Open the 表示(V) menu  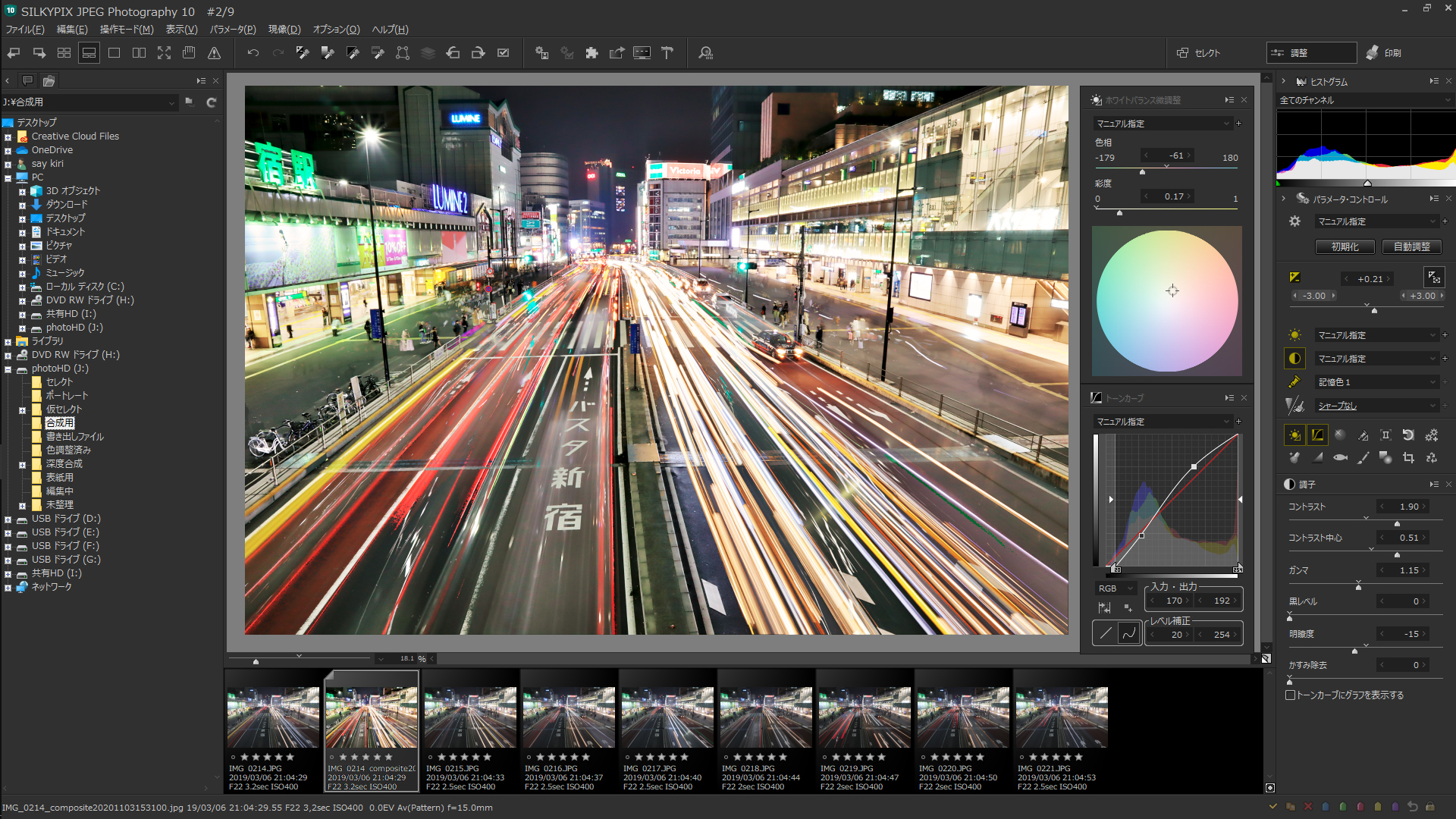coord(181,30)
